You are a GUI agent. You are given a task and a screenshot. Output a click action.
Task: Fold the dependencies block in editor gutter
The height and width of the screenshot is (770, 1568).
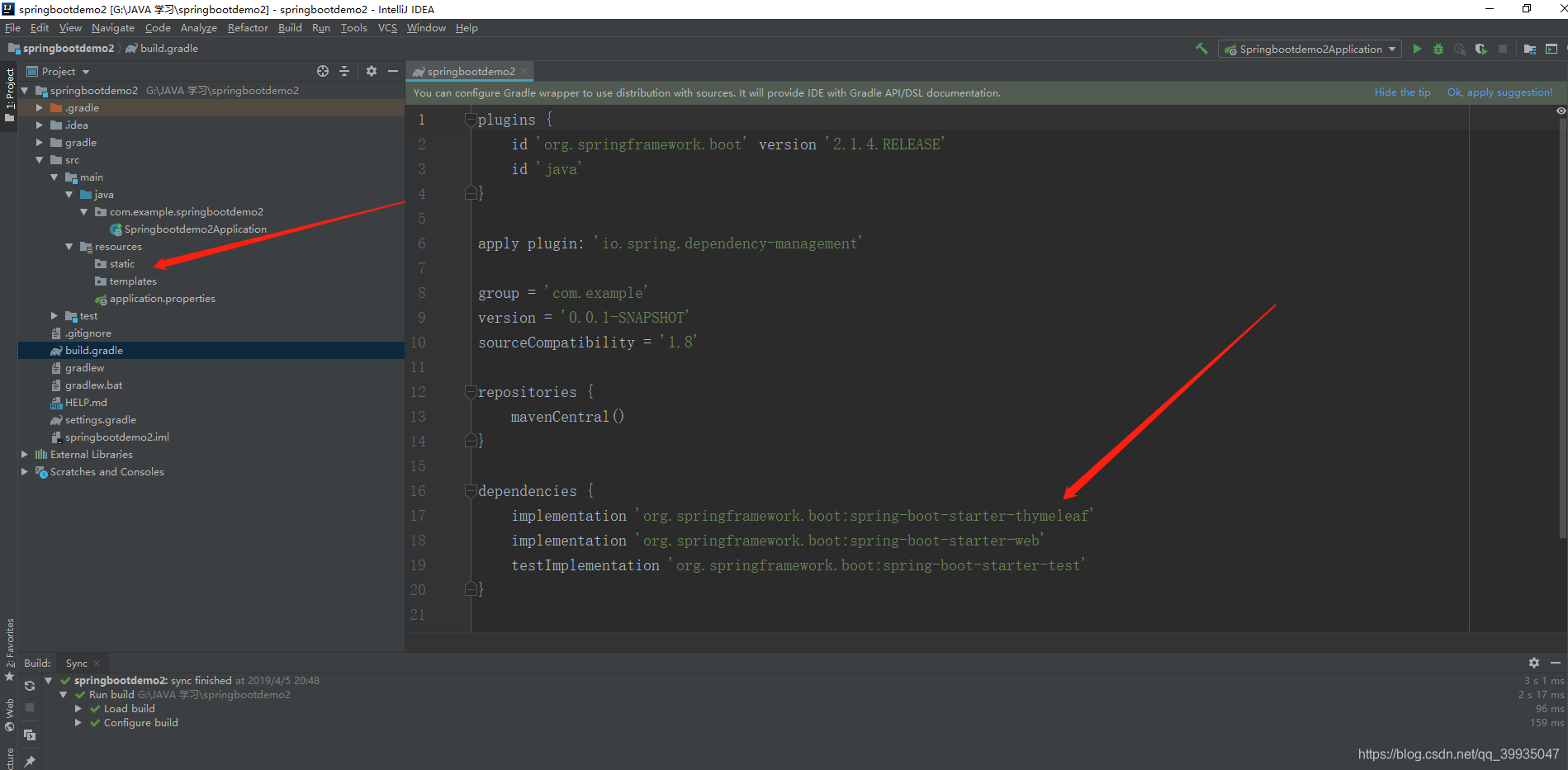point(471,491)
